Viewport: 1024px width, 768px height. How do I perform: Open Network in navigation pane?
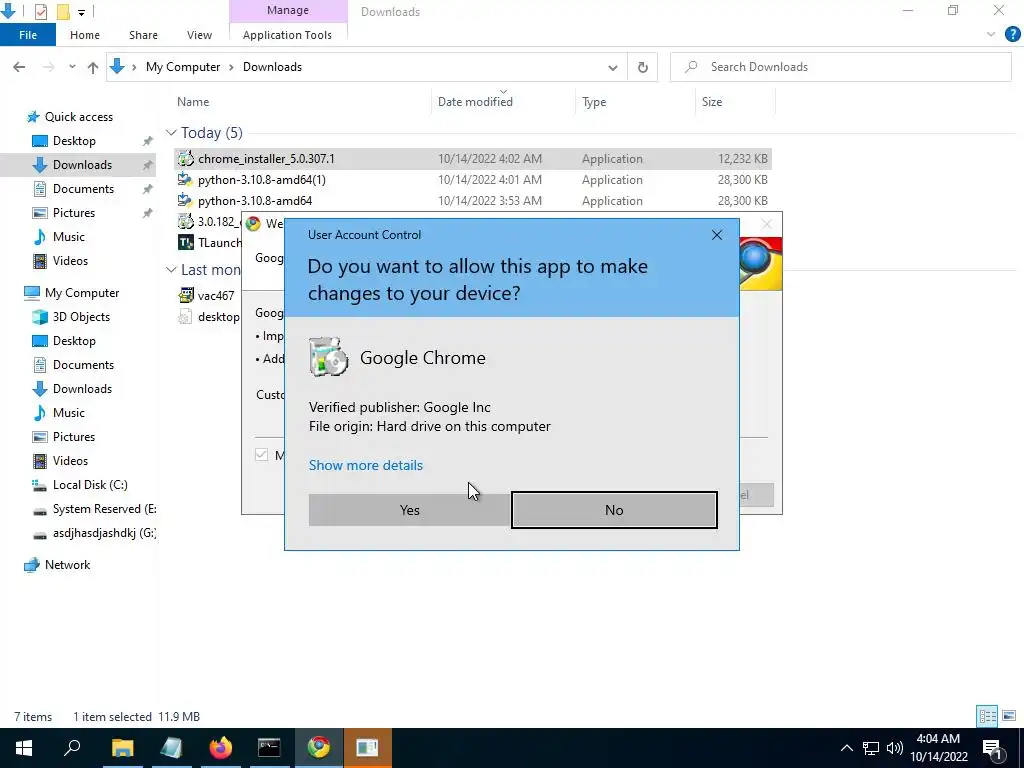coord(67,565)
